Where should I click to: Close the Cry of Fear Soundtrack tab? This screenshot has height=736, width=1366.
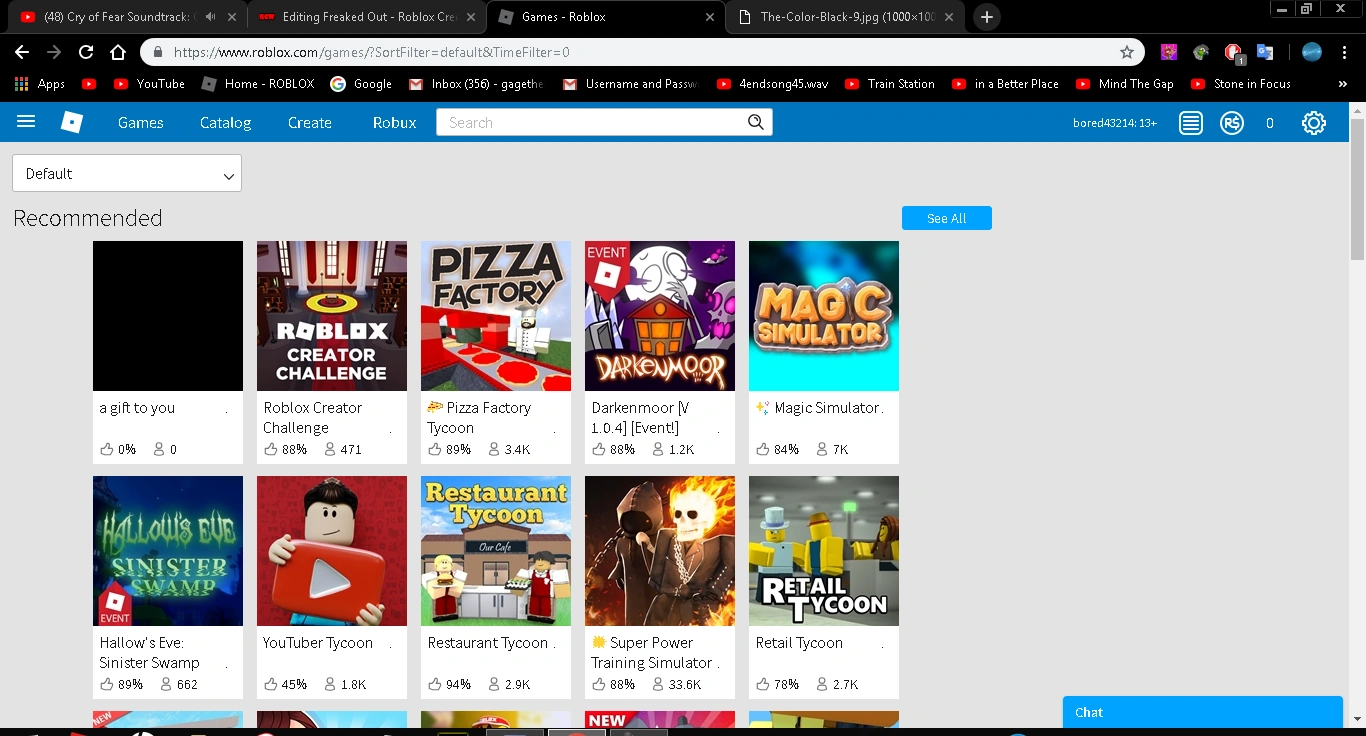coord(232,17)
